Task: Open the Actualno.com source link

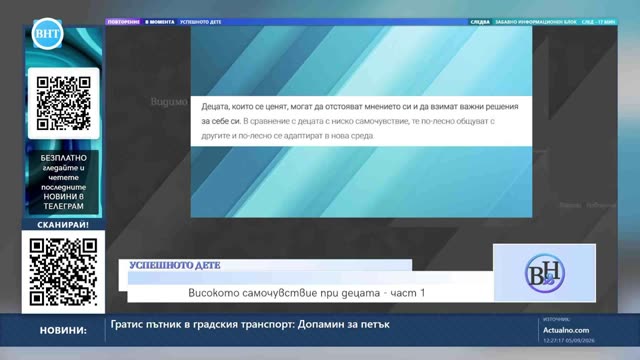Action: pos(566,330)
